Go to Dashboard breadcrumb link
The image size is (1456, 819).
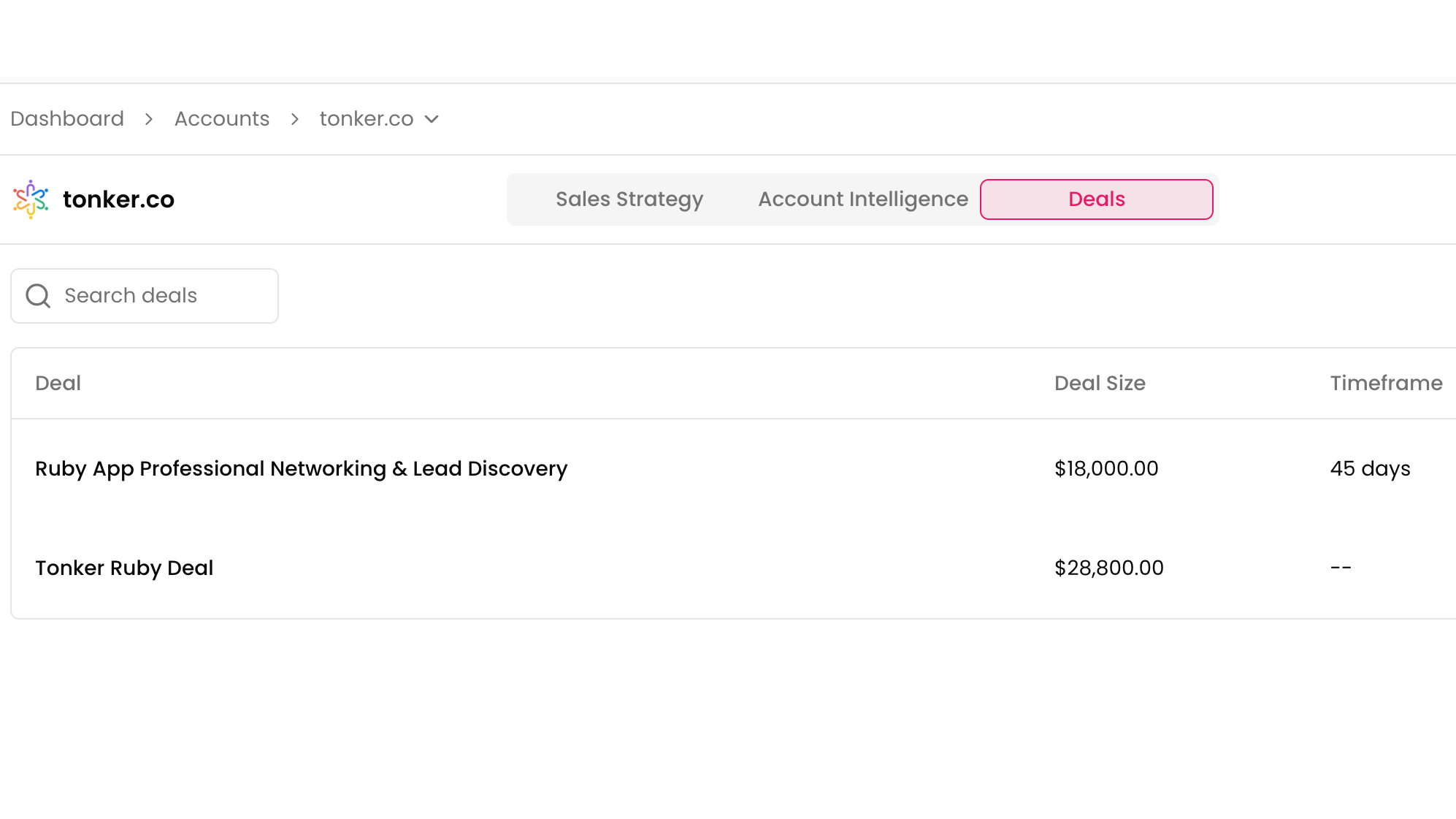67,119
